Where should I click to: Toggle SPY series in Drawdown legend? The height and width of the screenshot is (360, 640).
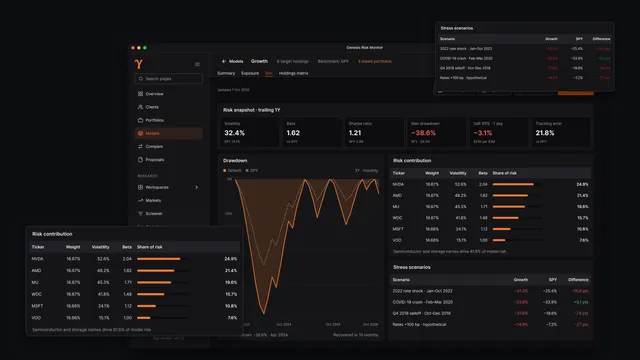(x=251, y=171)
